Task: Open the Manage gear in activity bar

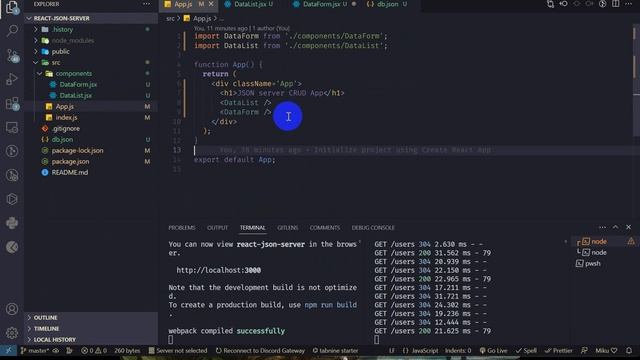Action: pyautogui.click(x=12, y=333)
